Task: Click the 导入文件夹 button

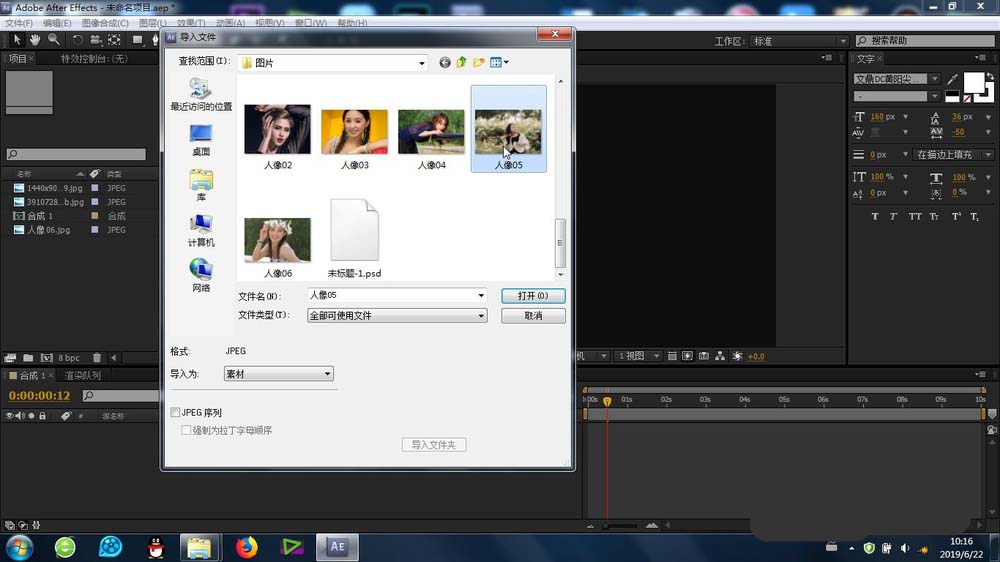Action: pos(434,445)
